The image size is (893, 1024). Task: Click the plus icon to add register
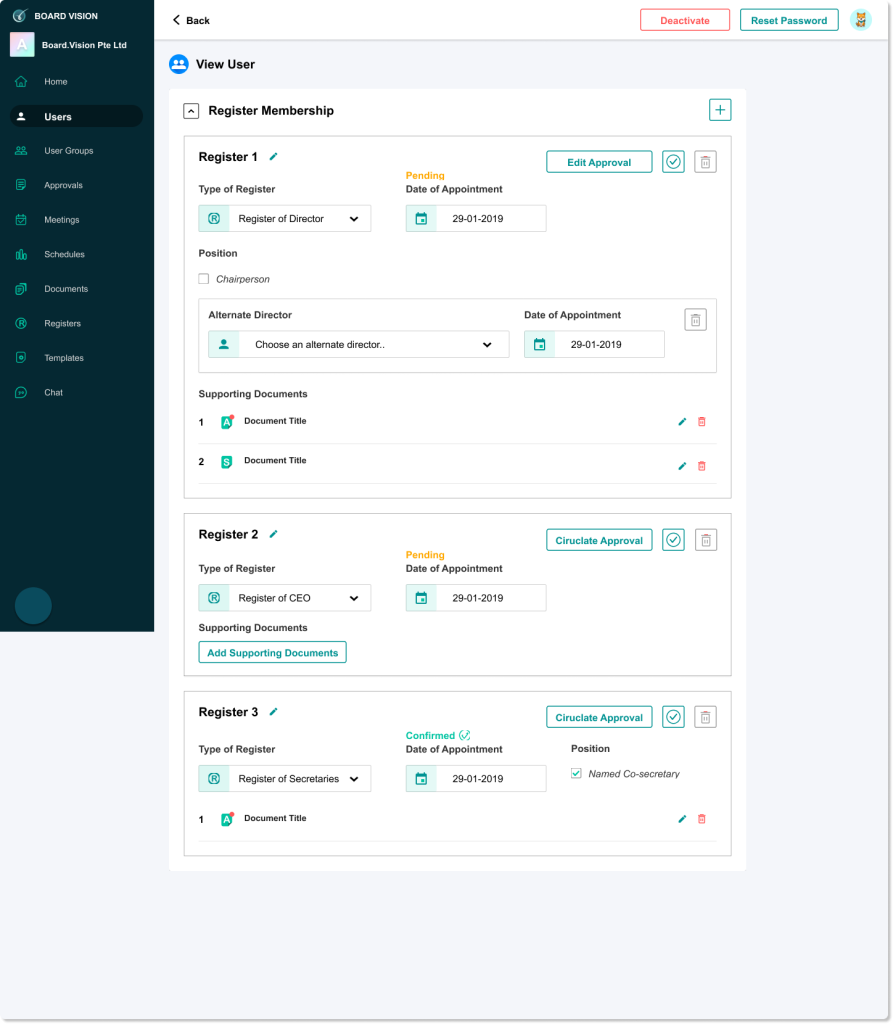coord(719,110)
